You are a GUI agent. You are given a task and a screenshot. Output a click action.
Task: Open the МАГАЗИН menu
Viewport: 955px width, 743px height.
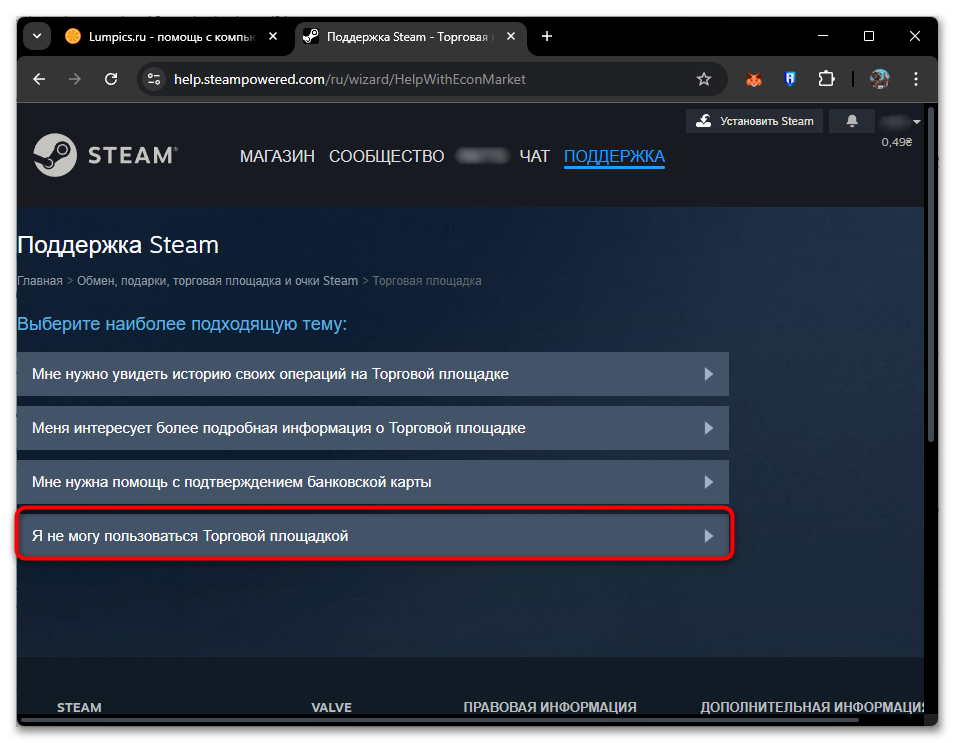pyautogui.click(x=277, y=157)
